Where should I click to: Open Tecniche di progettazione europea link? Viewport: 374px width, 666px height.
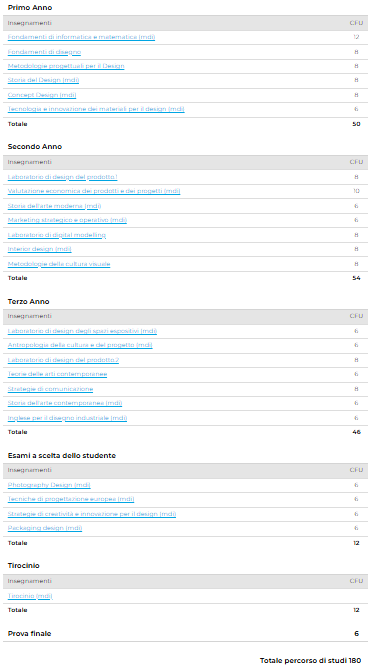(71, 499)
